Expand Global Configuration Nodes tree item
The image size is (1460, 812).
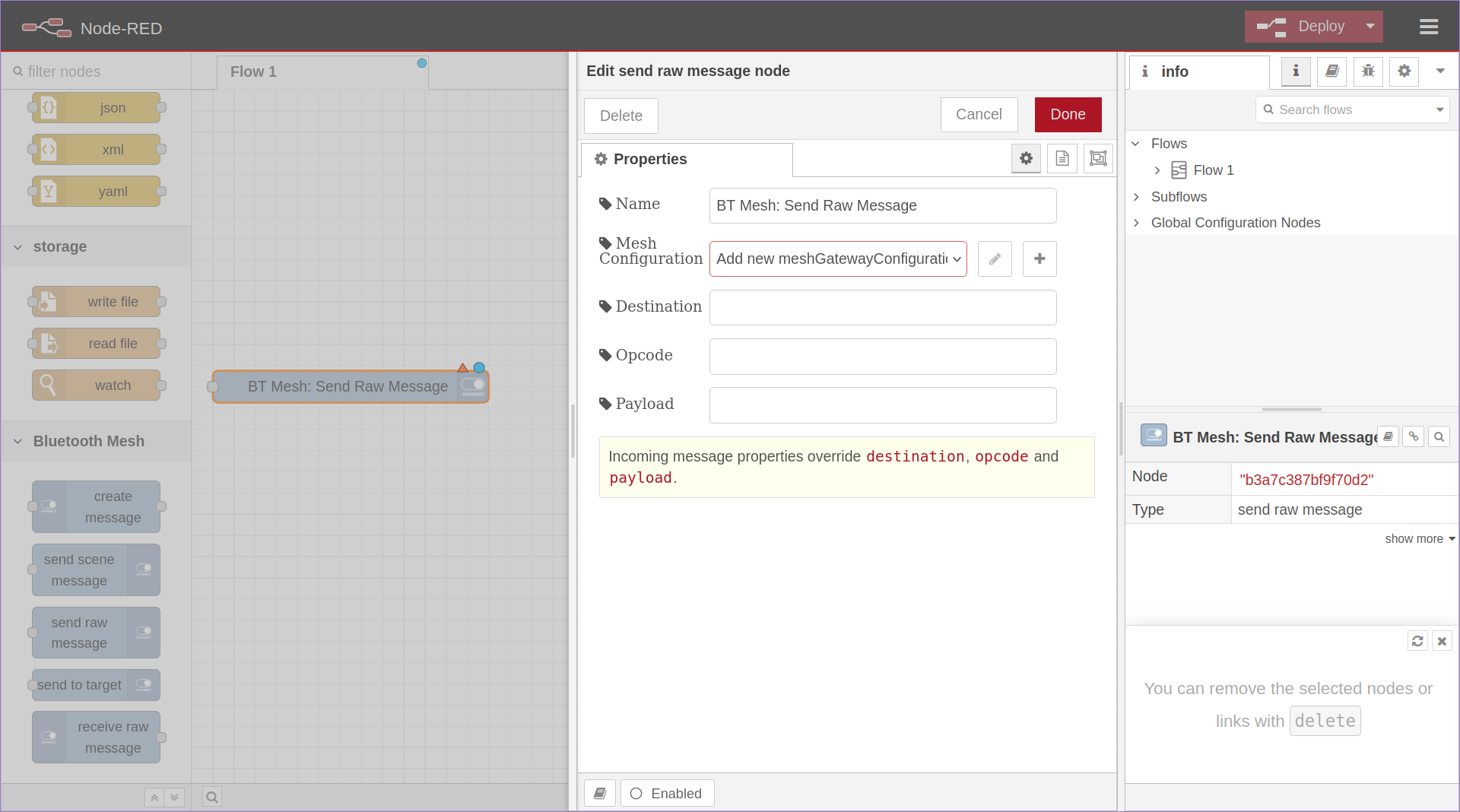point(1136,223)
